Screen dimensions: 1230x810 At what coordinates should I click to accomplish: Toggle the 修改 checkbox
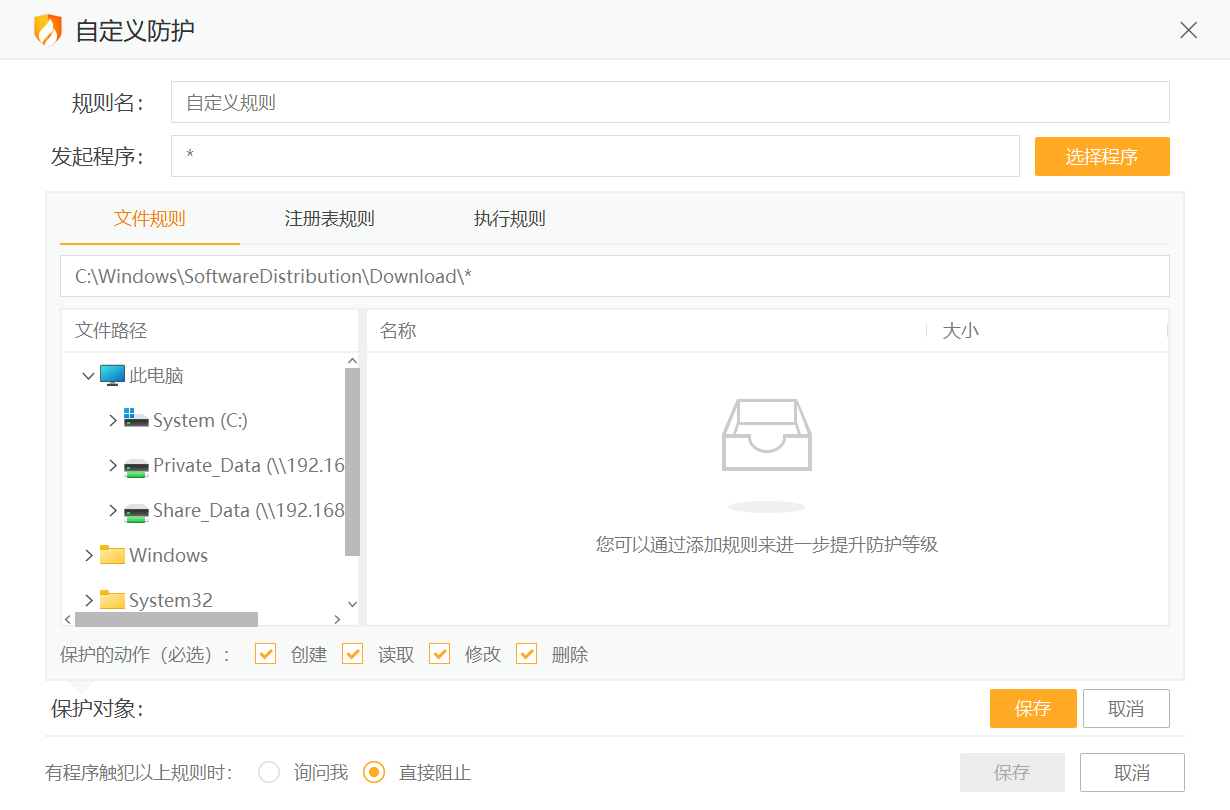(x=440, y=654)
